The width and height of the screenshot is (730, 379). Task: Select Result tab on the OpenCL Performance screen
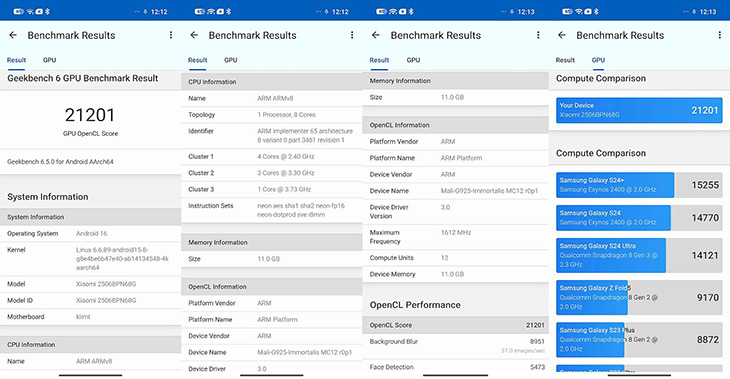pos(379,60)
